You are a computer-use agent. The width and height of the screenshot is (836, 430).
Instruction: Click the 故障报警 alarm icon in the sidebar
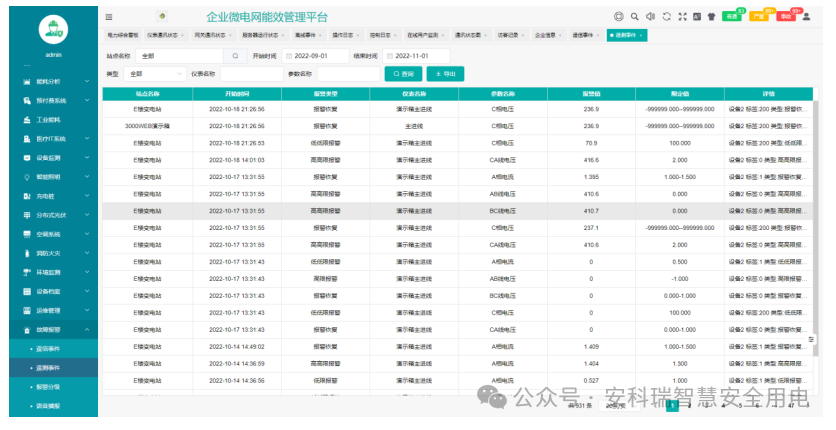click(27, 330)
